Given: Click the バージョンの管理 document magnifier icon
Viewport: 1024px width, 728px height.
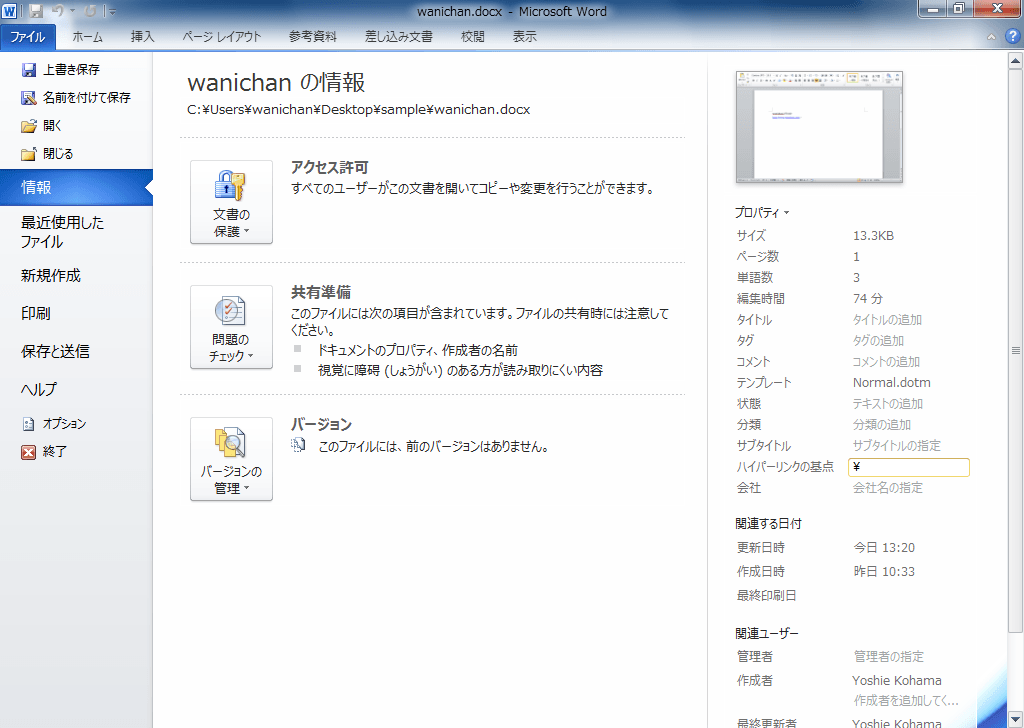Looking at the screenshot, I should click(230, 442).
